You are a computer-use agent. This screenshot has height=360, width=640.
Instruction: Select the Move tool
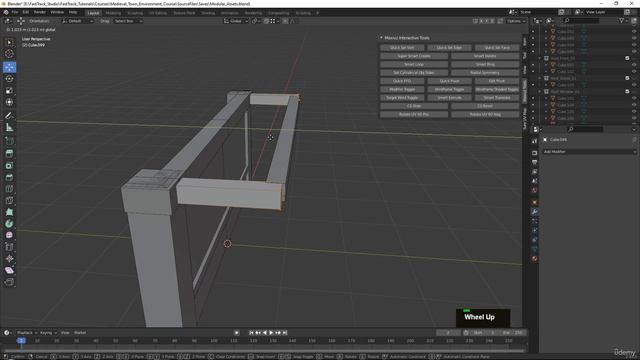[9, 67]
